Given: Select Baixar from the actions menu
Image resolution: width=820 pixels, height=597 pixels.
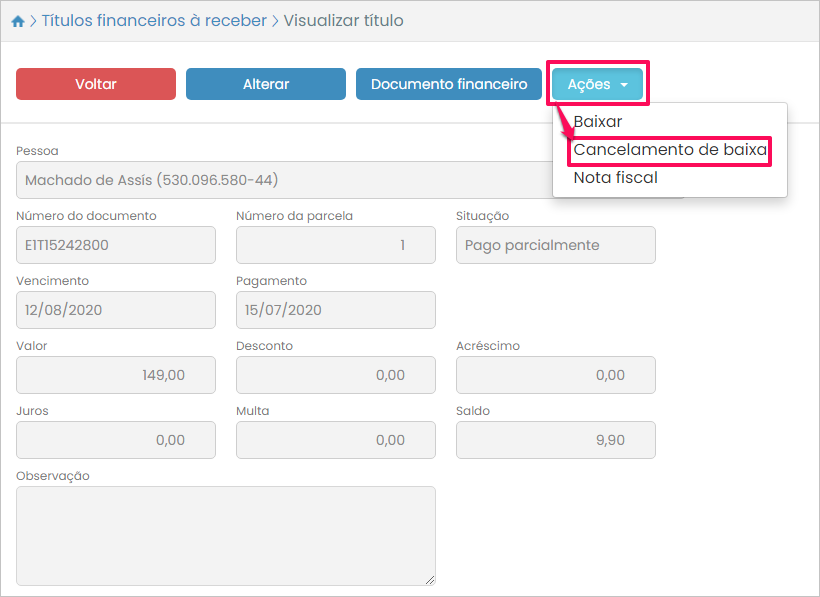Looking at the screenshot, I should point(598,122).
